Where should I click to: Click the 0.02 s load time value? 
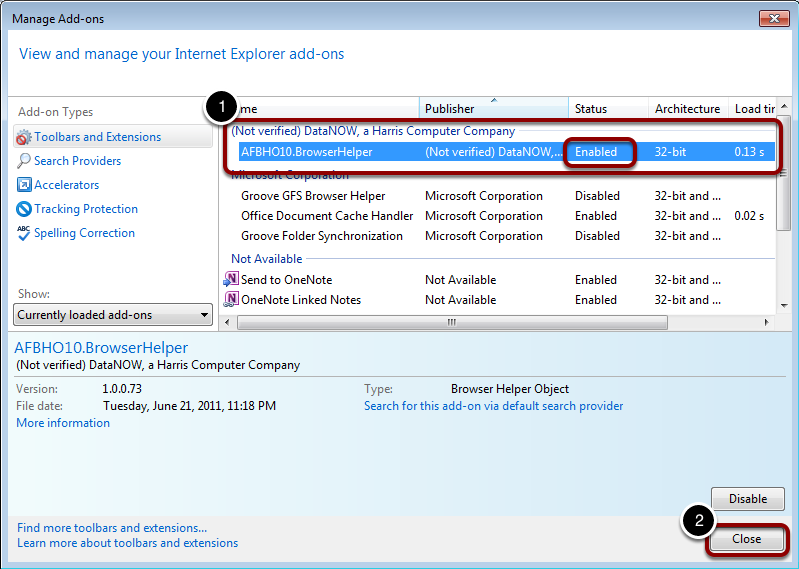[749, 216]
